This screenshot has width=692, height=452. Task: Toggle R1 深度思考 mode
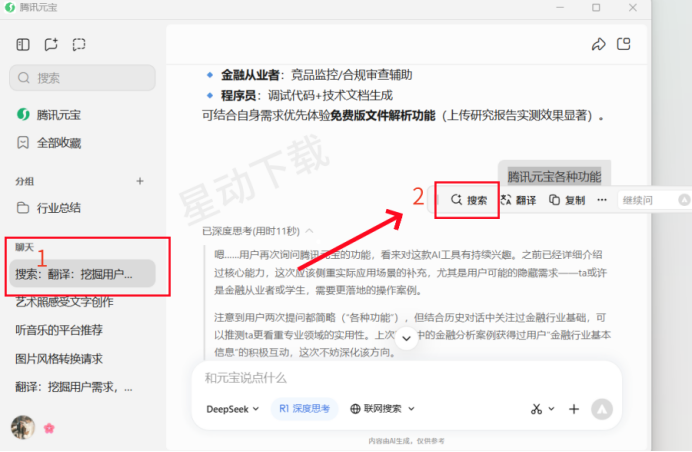coord(305,409)
